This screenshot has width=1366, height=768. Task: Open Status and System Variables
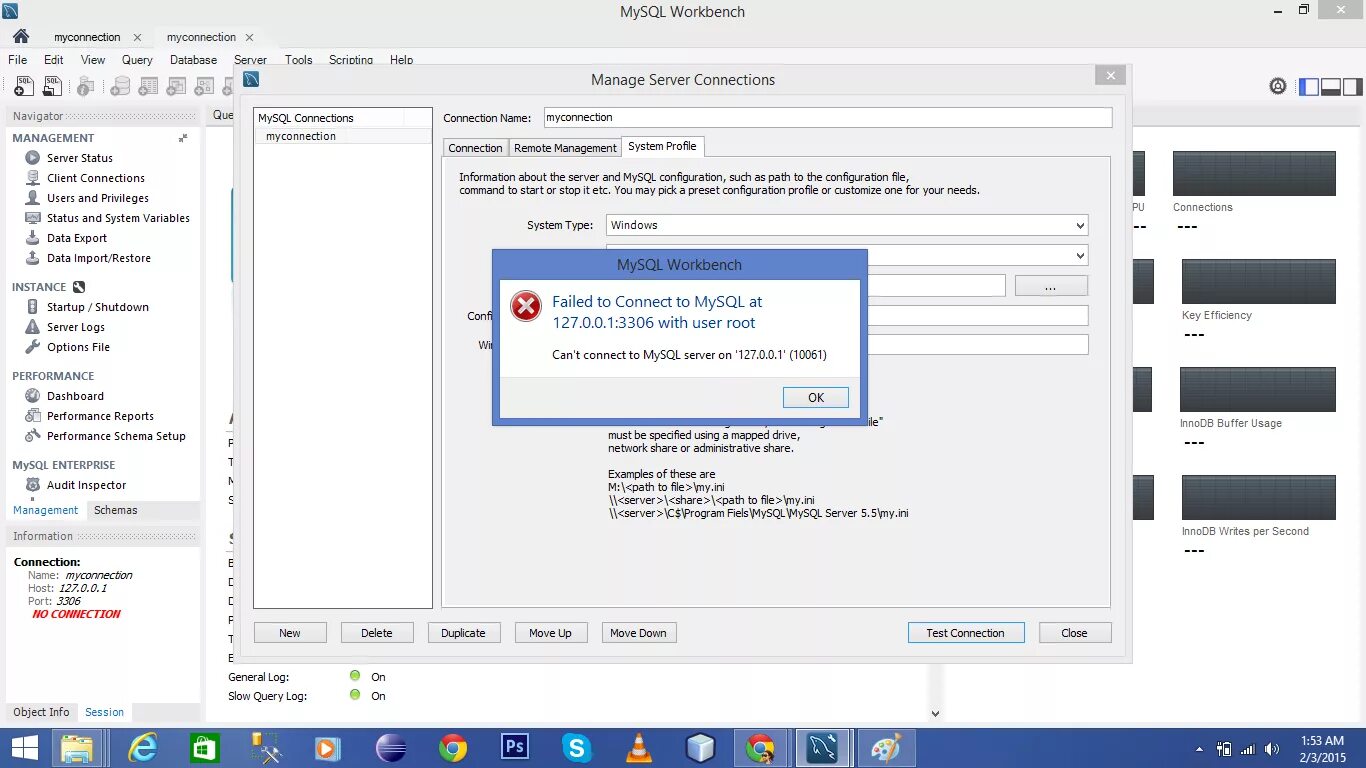tap(117, 218)
